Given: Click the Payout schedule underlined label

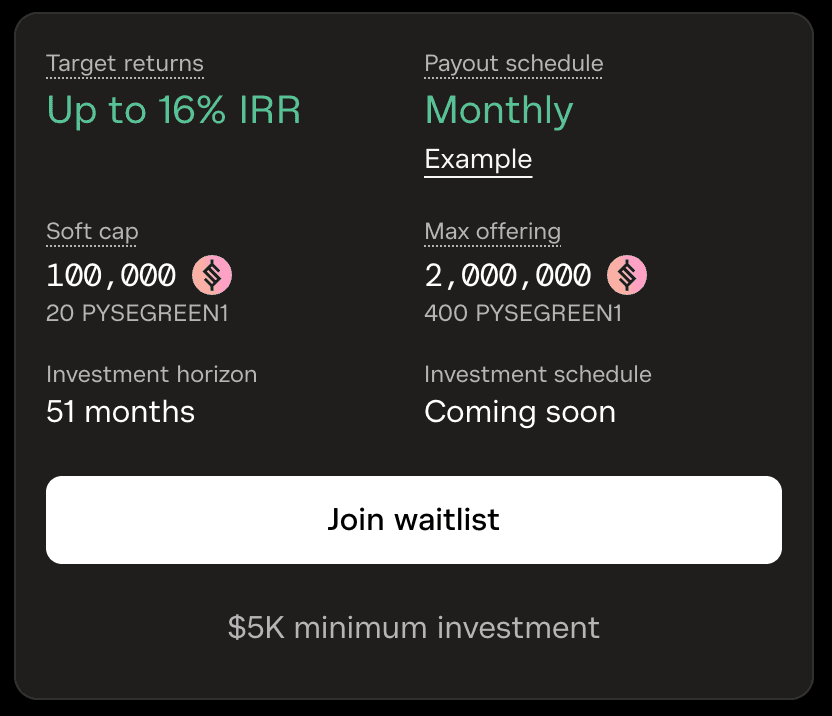Looking at the screenshot, I should (x=513, y=64).
